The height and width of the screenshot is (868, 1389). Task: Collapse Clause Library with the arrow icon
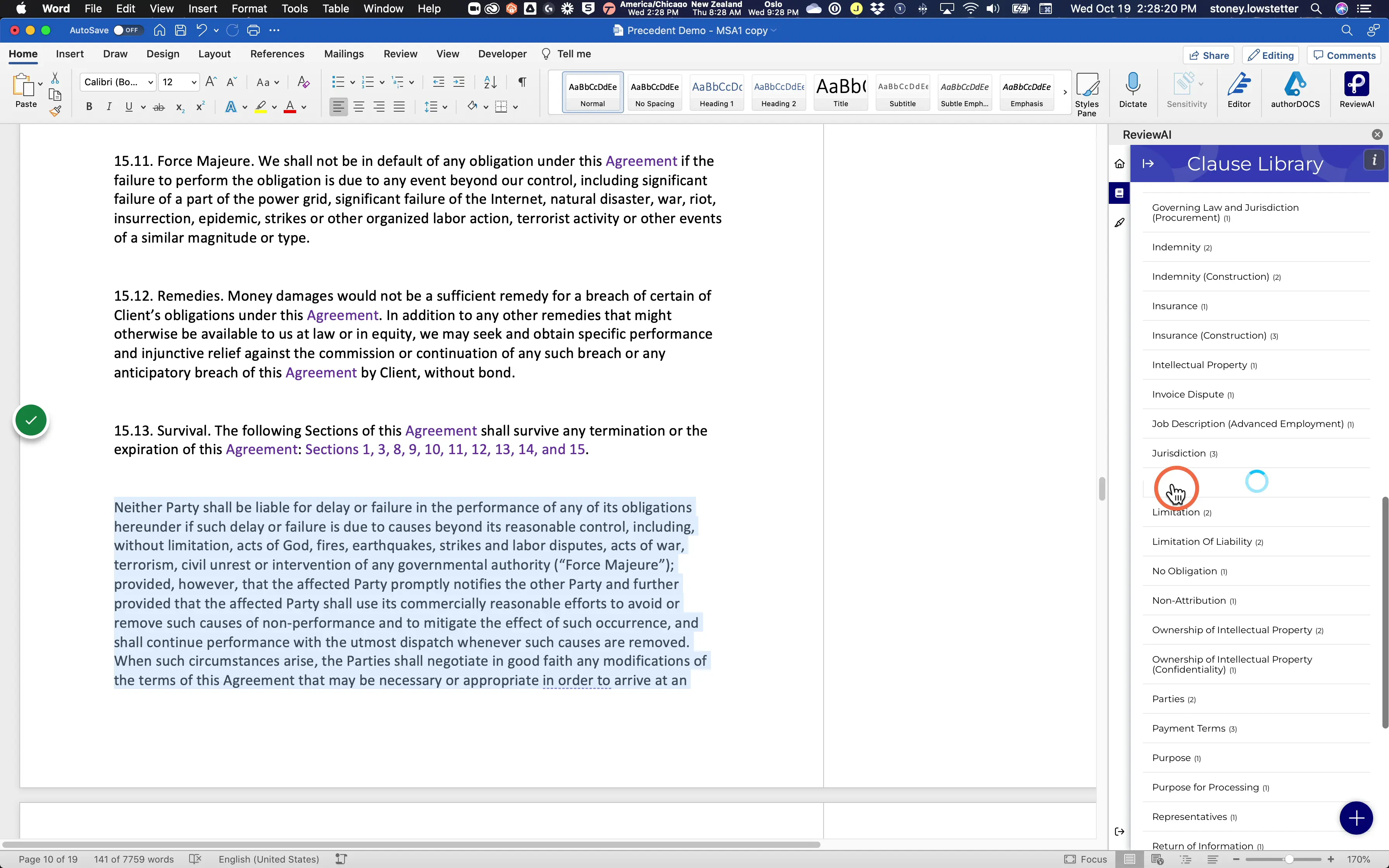1148,164
